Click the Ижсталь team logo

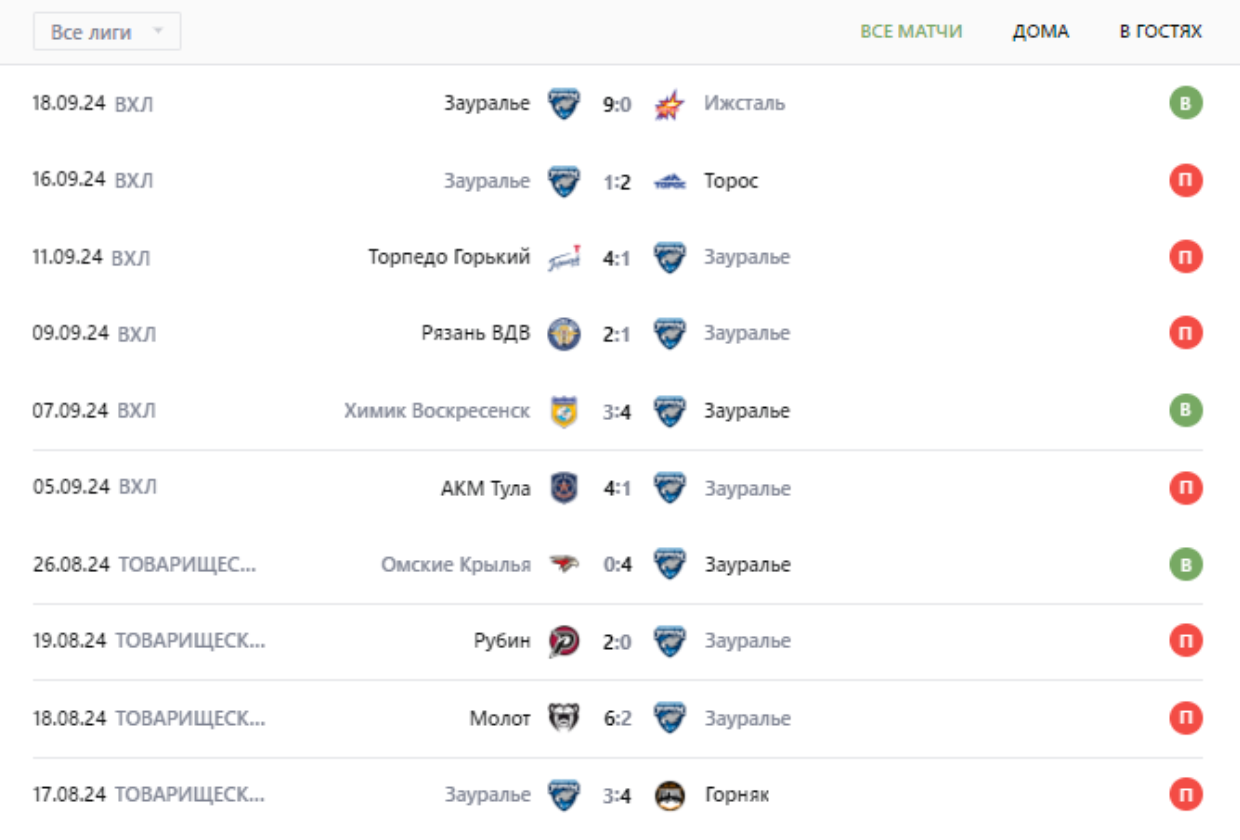(x=669, y=104)
